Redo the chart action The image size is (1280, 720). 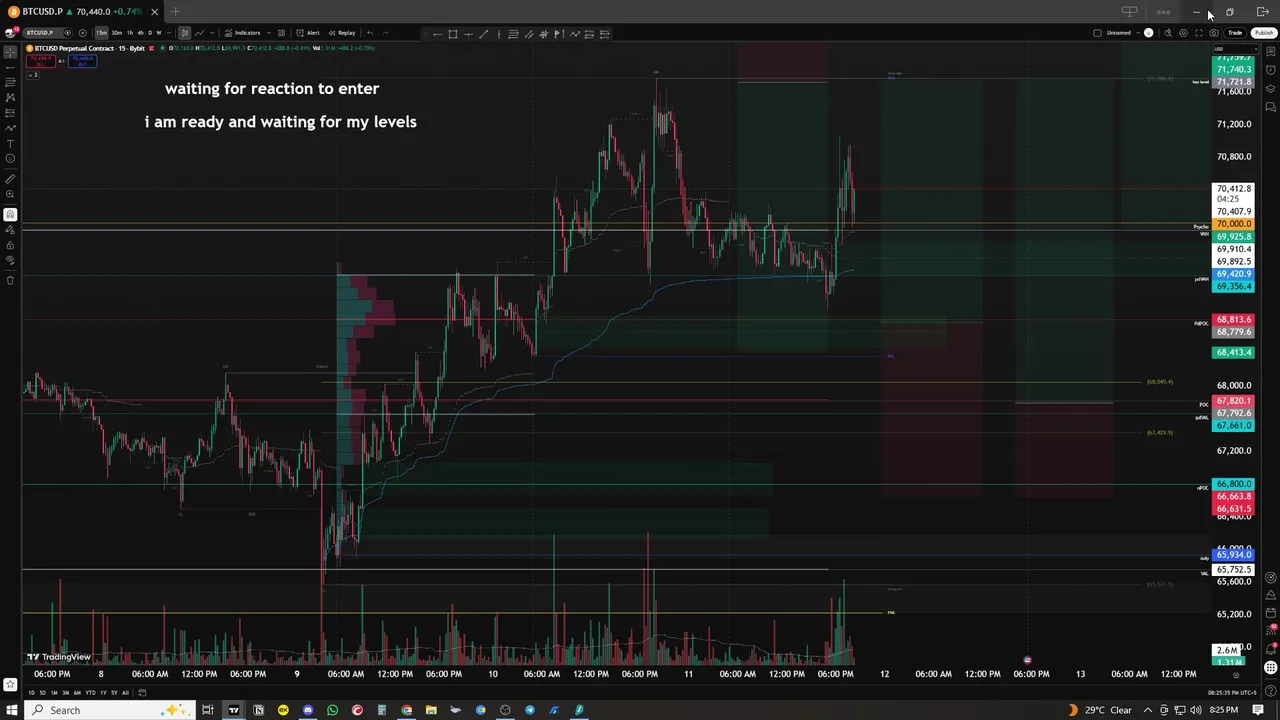[x=385, y=33]
